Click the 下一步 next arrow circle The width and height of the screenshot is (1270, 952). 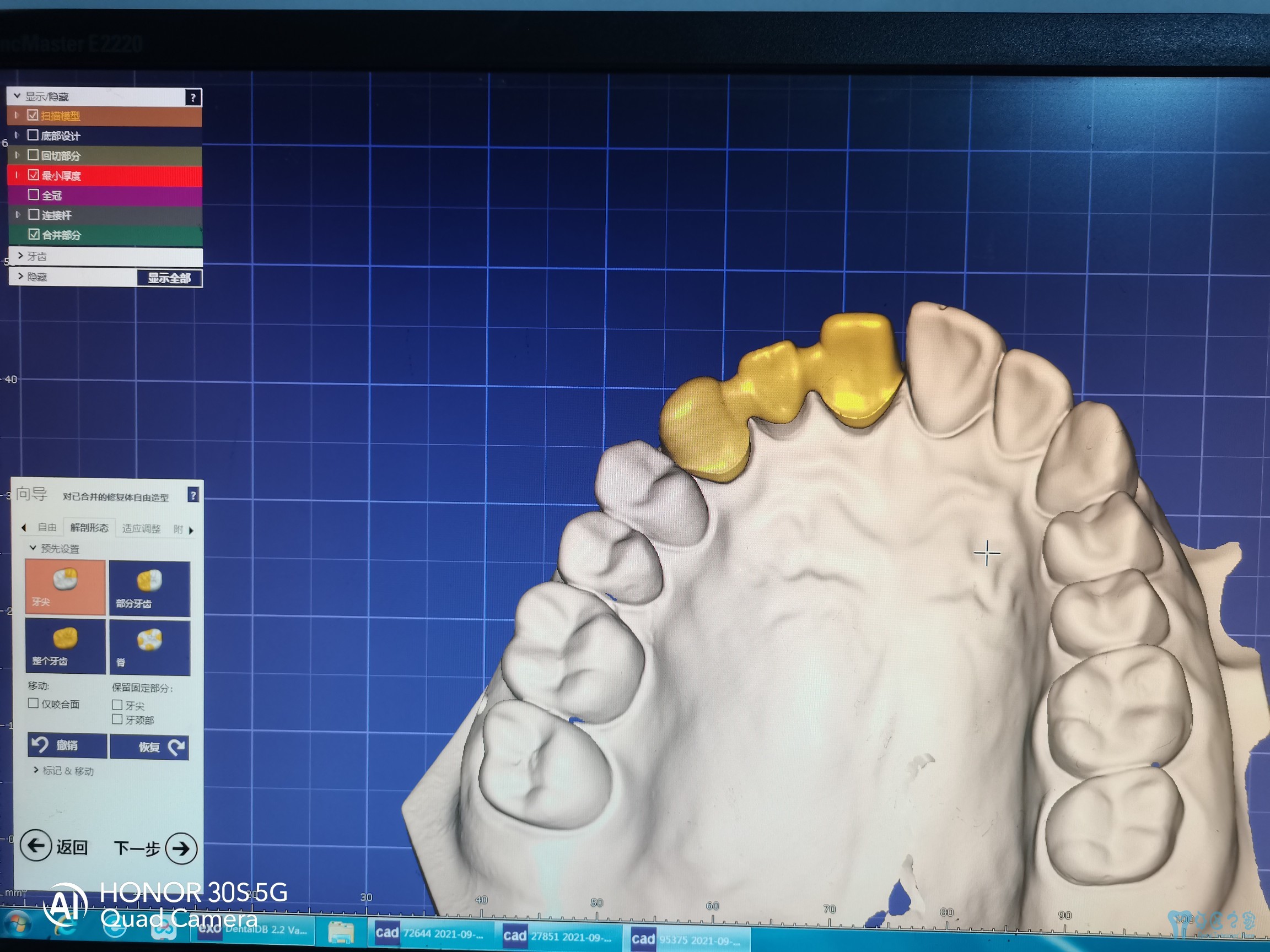click(181, 849)
